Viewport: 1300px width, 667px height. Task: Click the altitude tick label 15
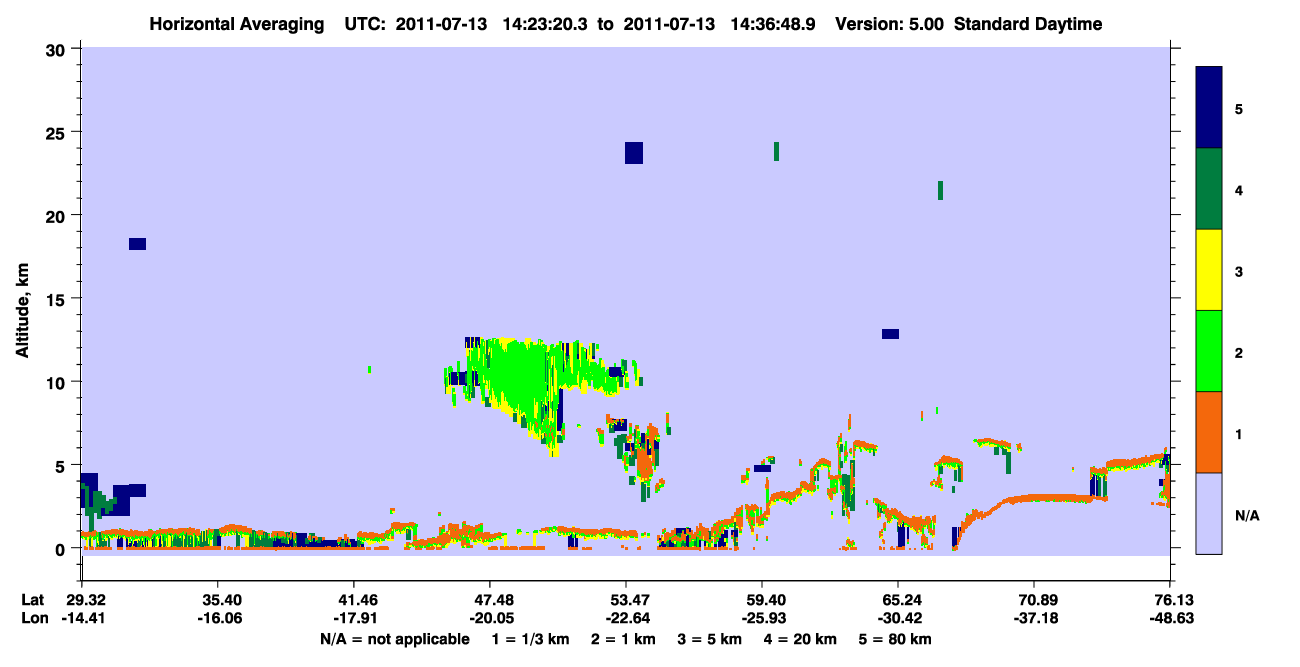coord(58,299)
